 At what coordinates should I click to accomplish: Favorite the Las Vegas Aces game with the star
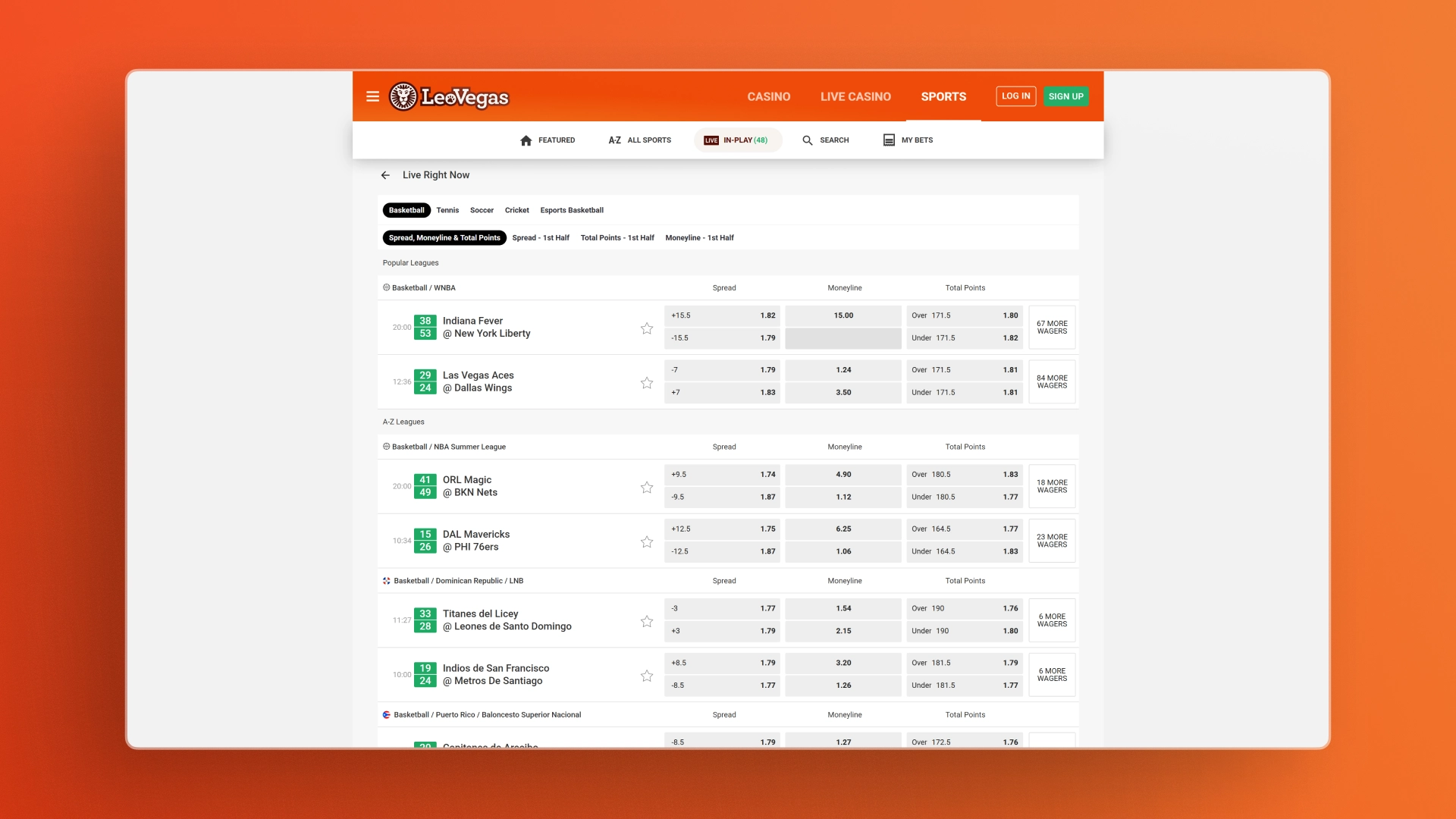coord(647,383)
